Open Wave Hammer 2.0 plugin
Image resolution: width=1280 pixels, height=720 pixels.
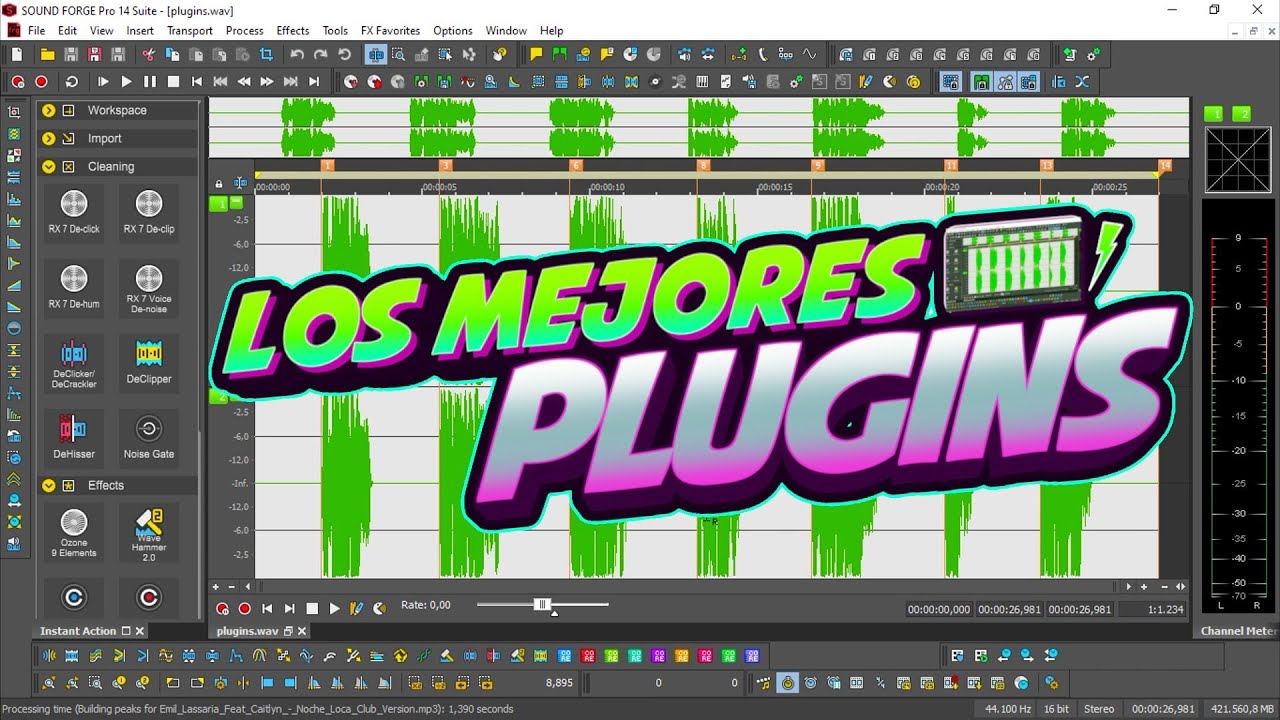(x=149, y=534)
